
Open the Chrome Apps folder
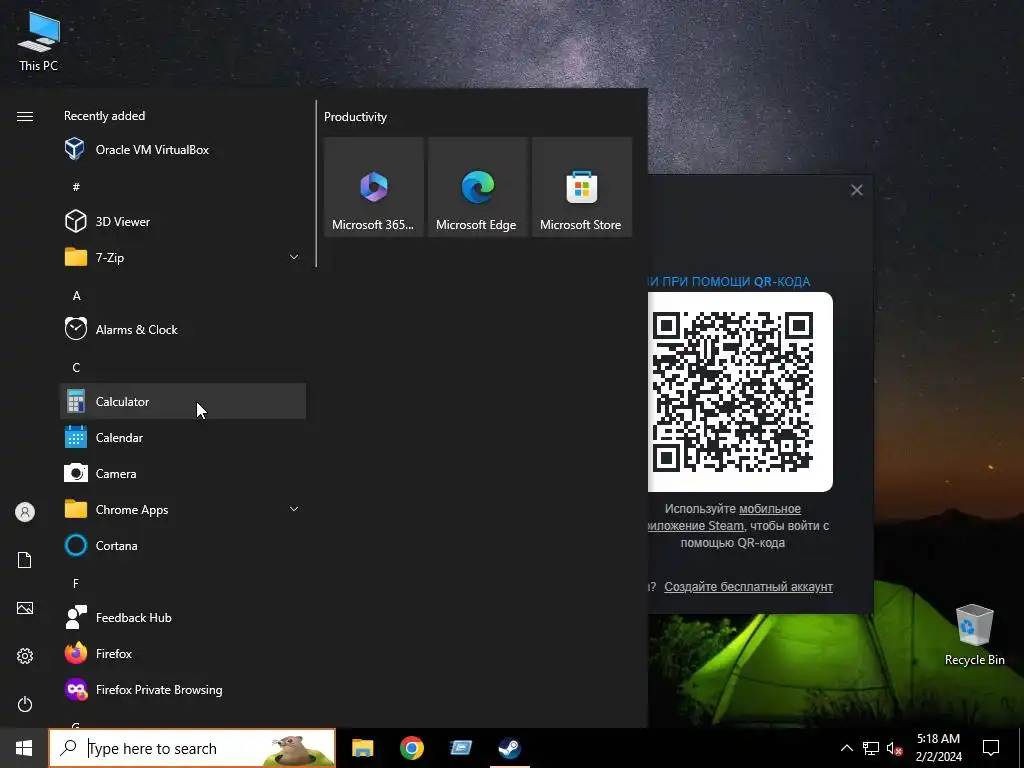(x=183, y=509)
